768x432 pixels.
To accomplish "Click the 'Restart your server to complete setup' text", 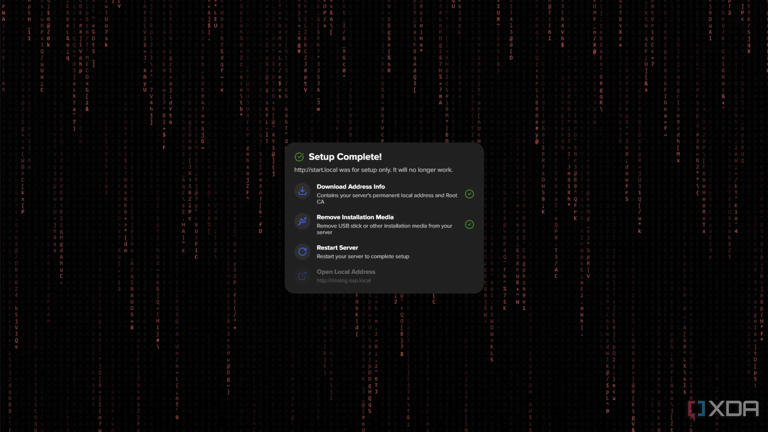I will [363, 256].
